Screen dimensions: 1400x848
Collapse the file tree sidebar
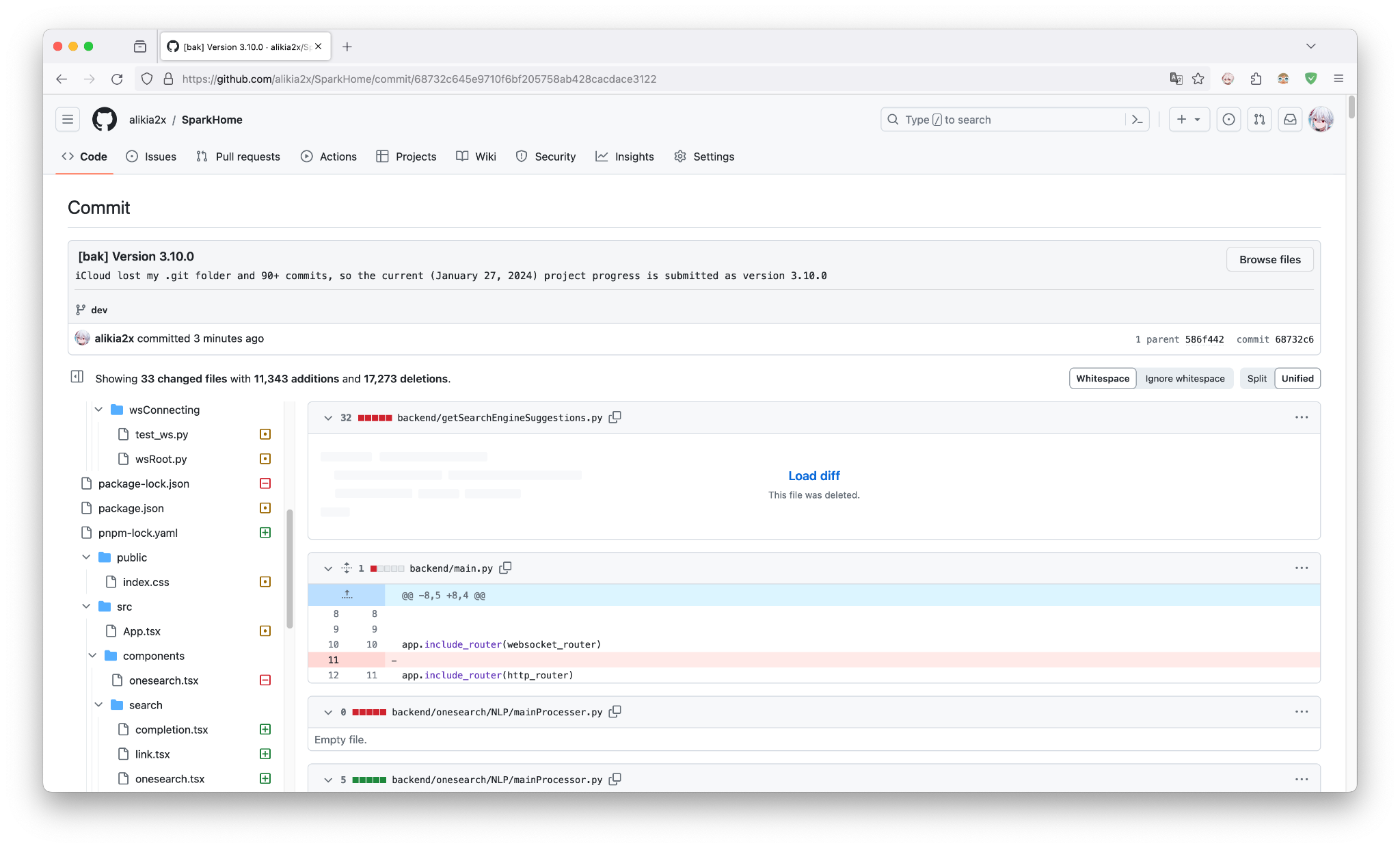click(77, 377)
